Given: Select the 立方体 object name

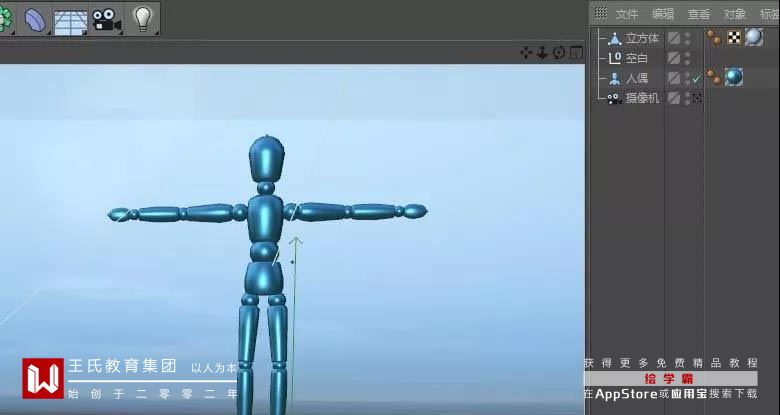Looking at the screenshot, I should [x=642, y=38].
